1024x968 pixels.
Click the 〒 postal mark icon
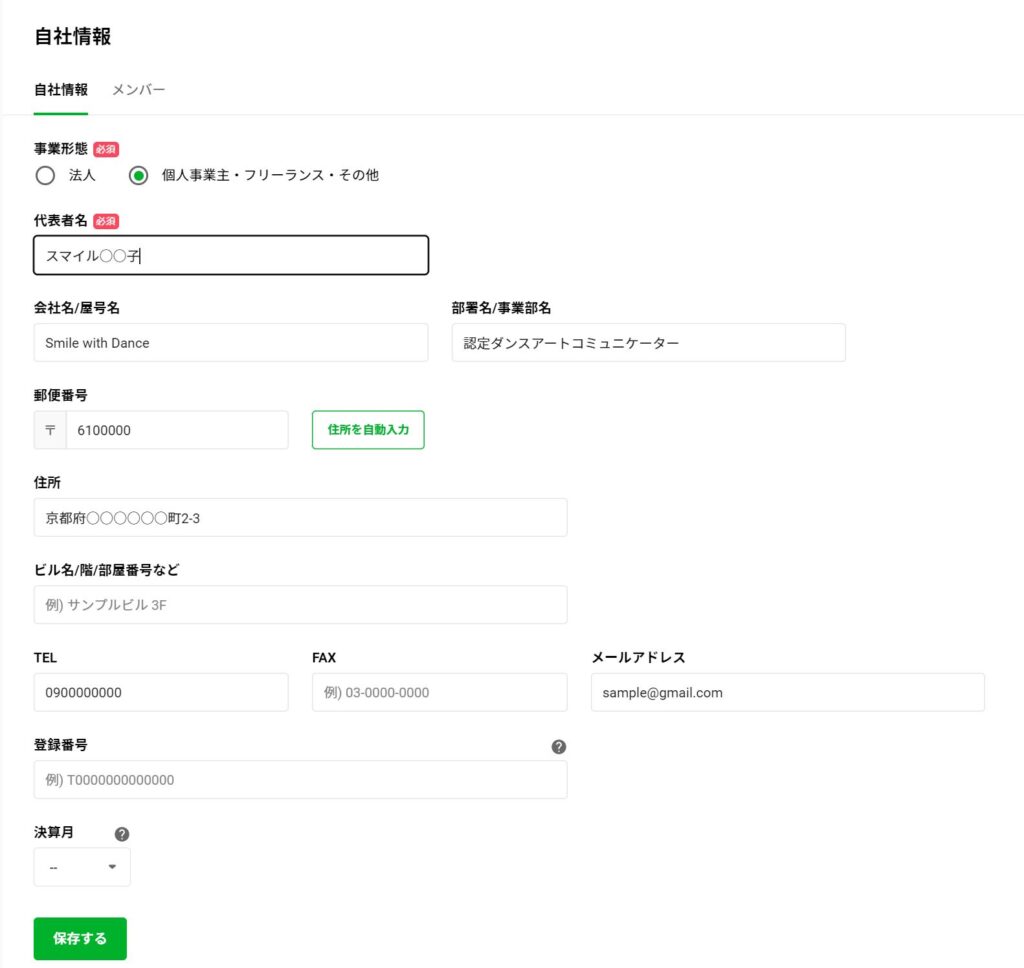(x=50, y=430)
